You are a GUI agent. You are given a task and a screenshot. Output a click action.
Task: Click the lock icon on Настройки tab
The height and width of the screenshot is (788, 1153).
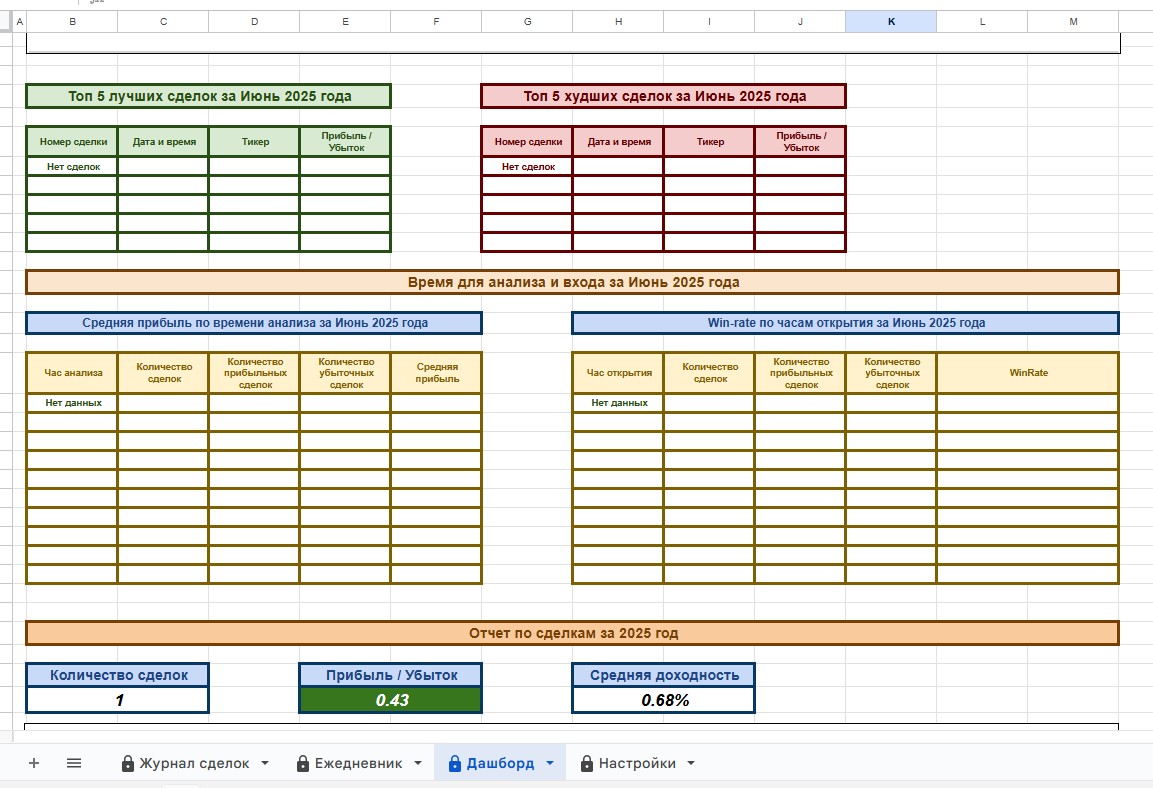click(587, 764)
